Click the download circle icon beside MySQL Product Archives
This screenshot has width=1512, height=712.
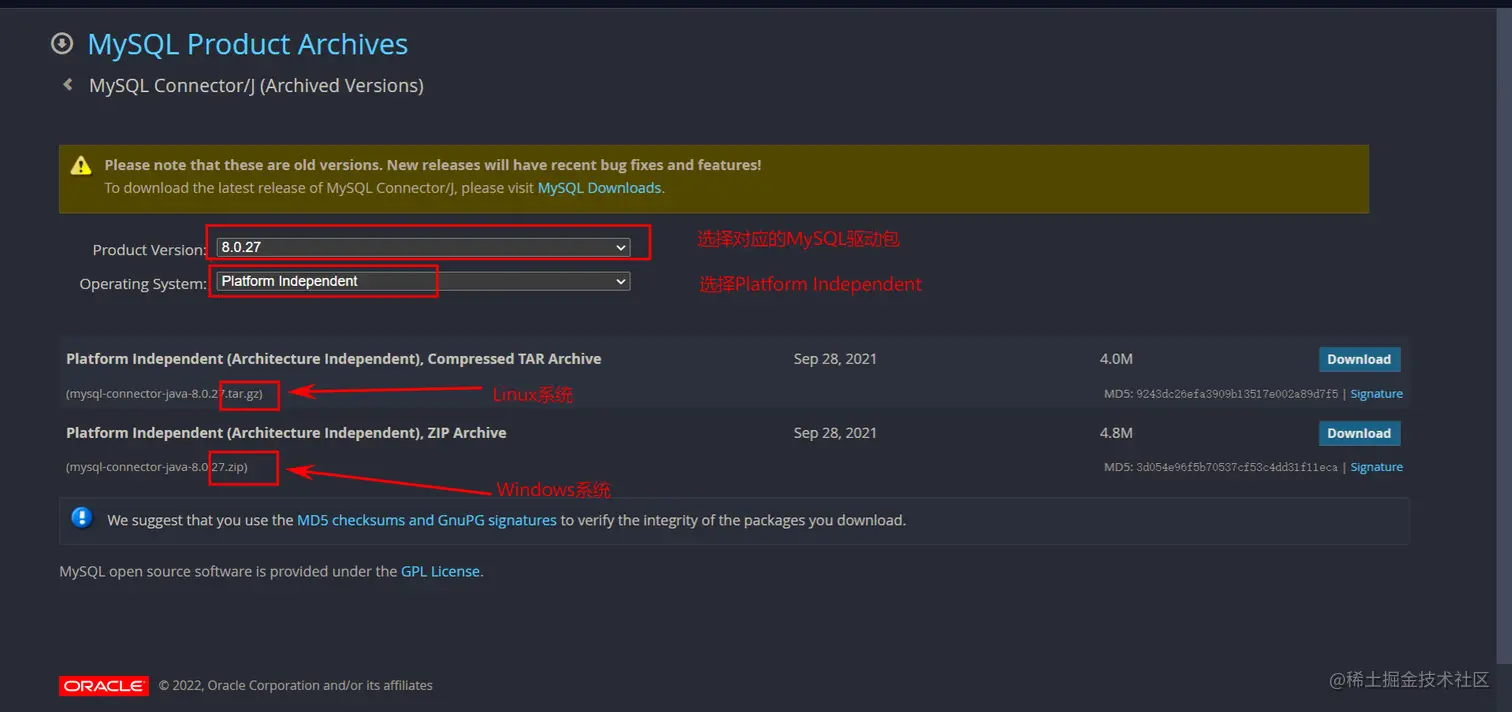click(62, 44)
